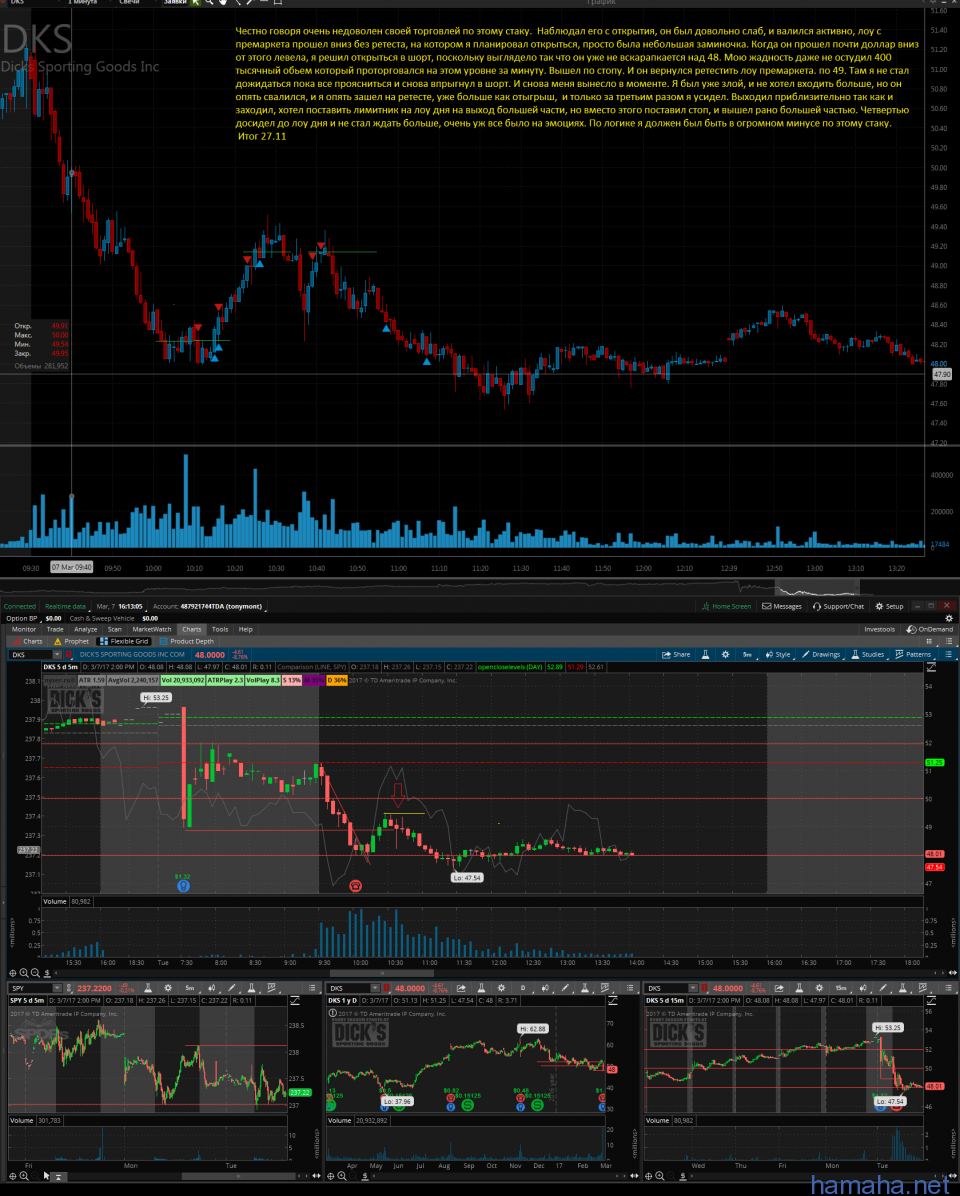Open the Product Depth sub-tab

pyautogui.click(x=186, y=641)
